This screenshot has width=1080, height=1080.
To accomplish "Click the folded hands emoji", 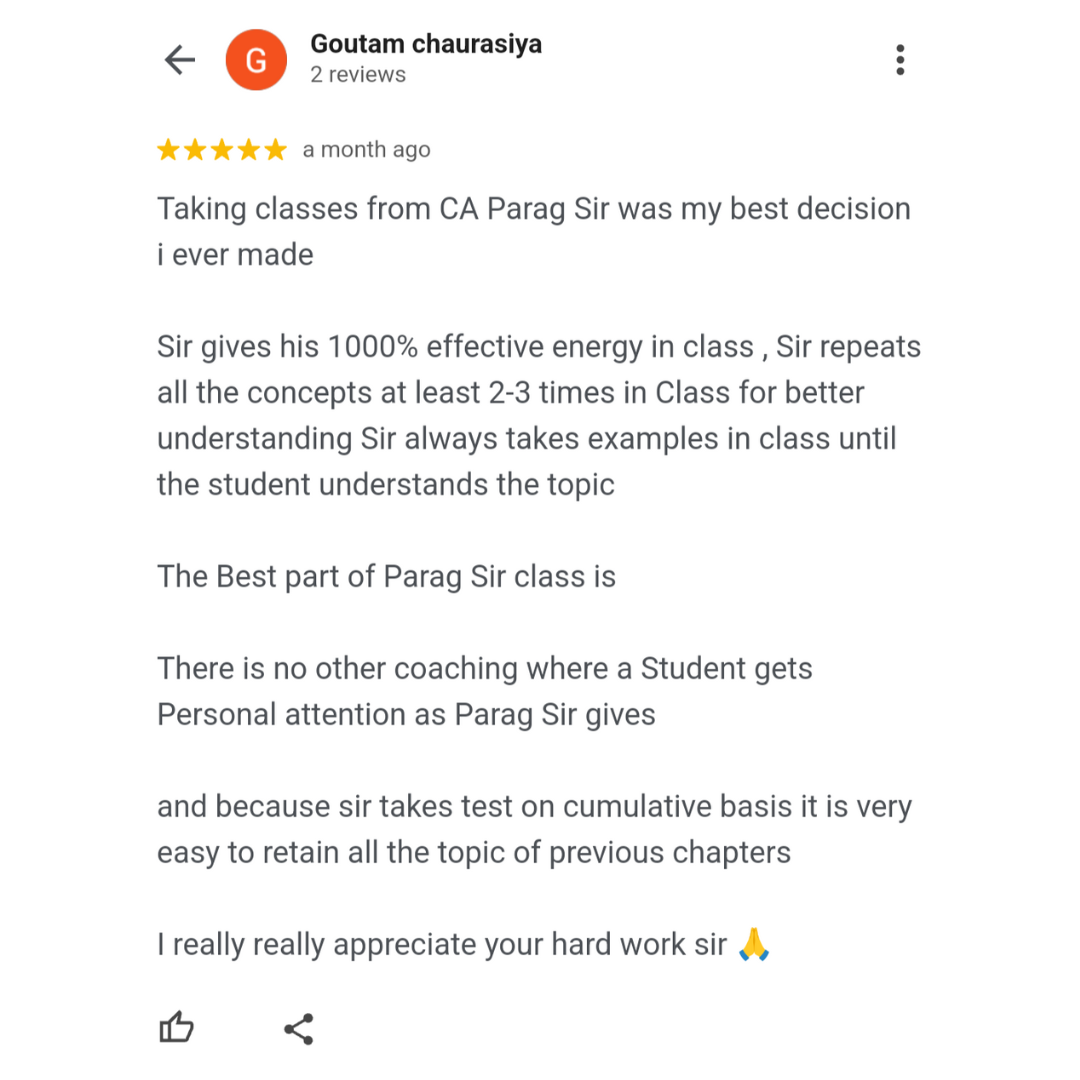I will pyautogui.click(x=754, y=944).
